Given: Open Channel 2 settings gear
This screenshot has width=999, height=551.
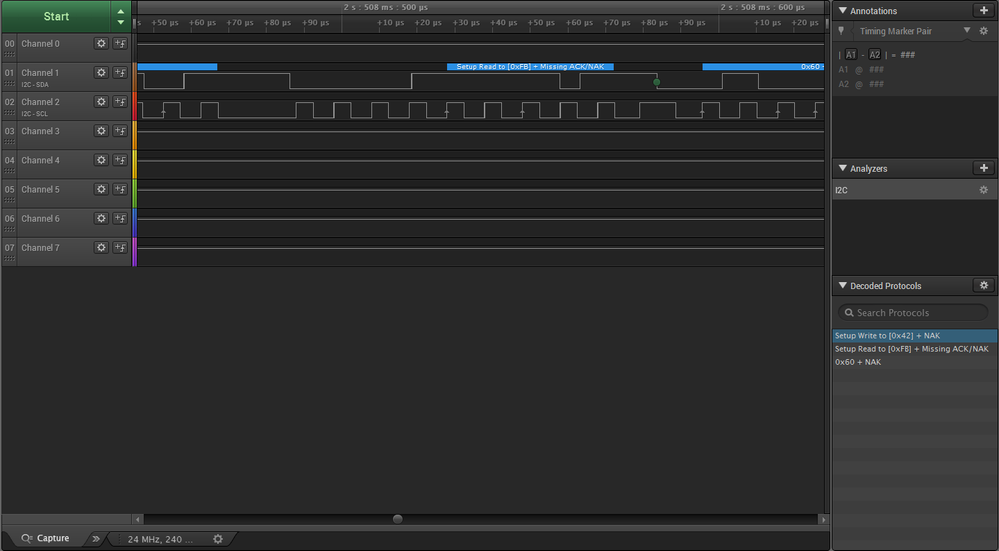Looking at the screenshot, I should click(101, 102).
